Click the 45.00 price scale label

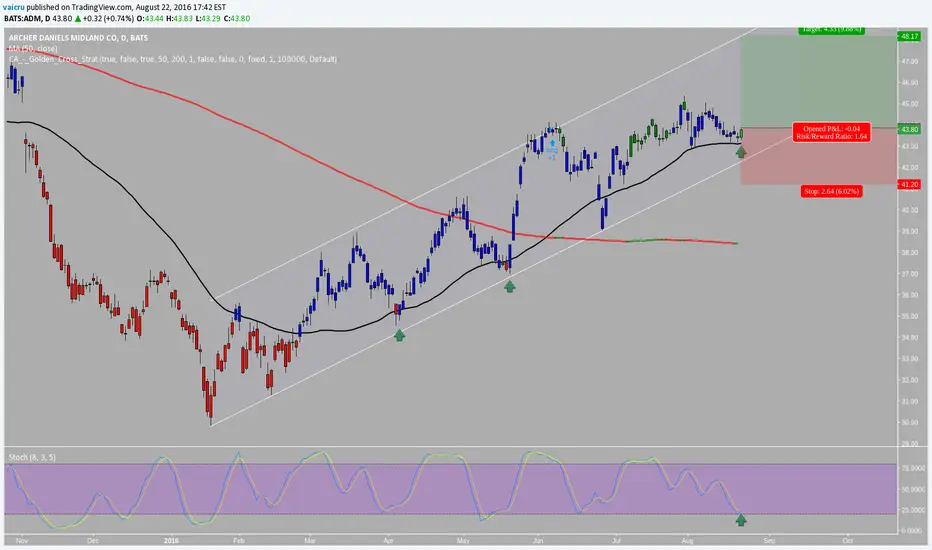[910, 104]
